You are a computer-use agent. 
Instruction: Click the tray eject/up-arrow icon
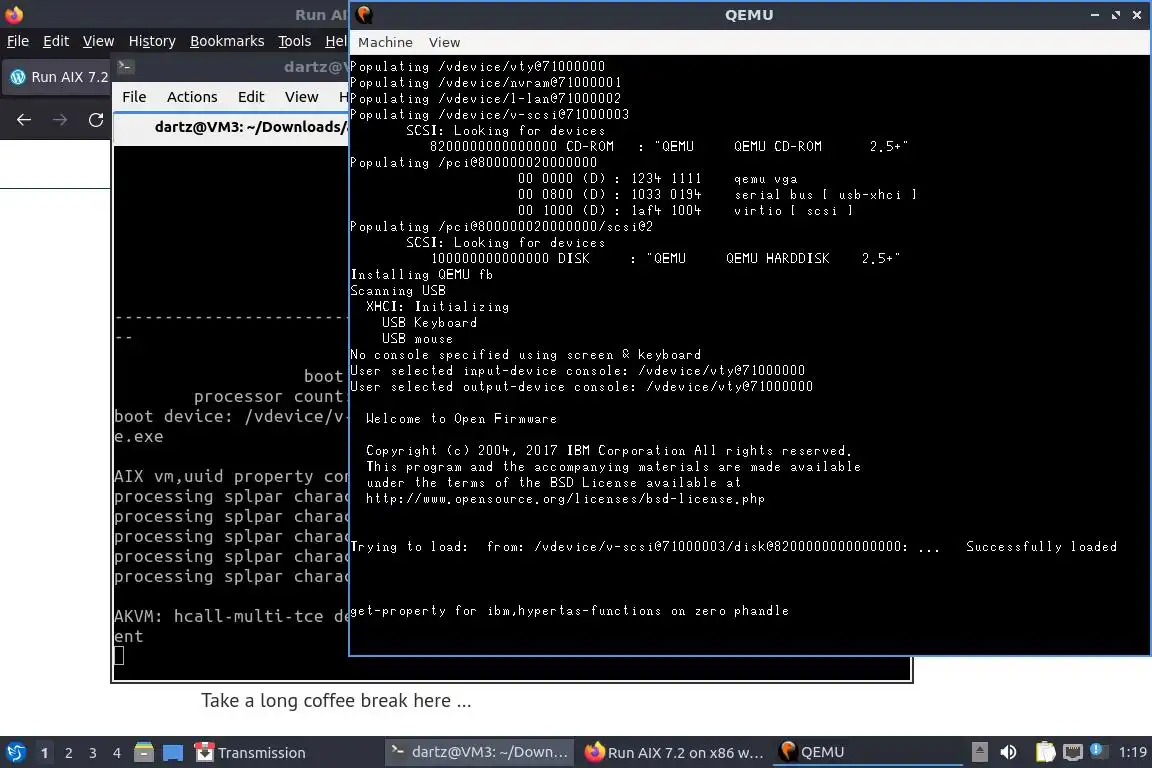(980, 752)
